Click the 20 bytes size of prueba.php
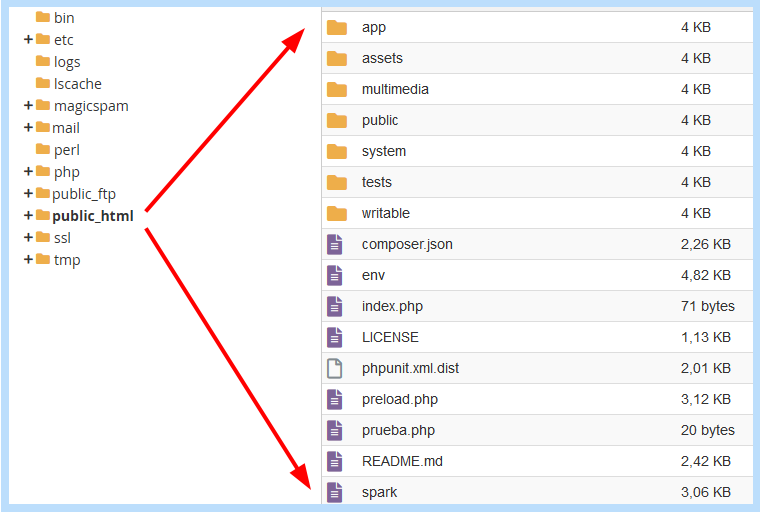This screenshot has height=512, width=760. click(x=708, y=431)
